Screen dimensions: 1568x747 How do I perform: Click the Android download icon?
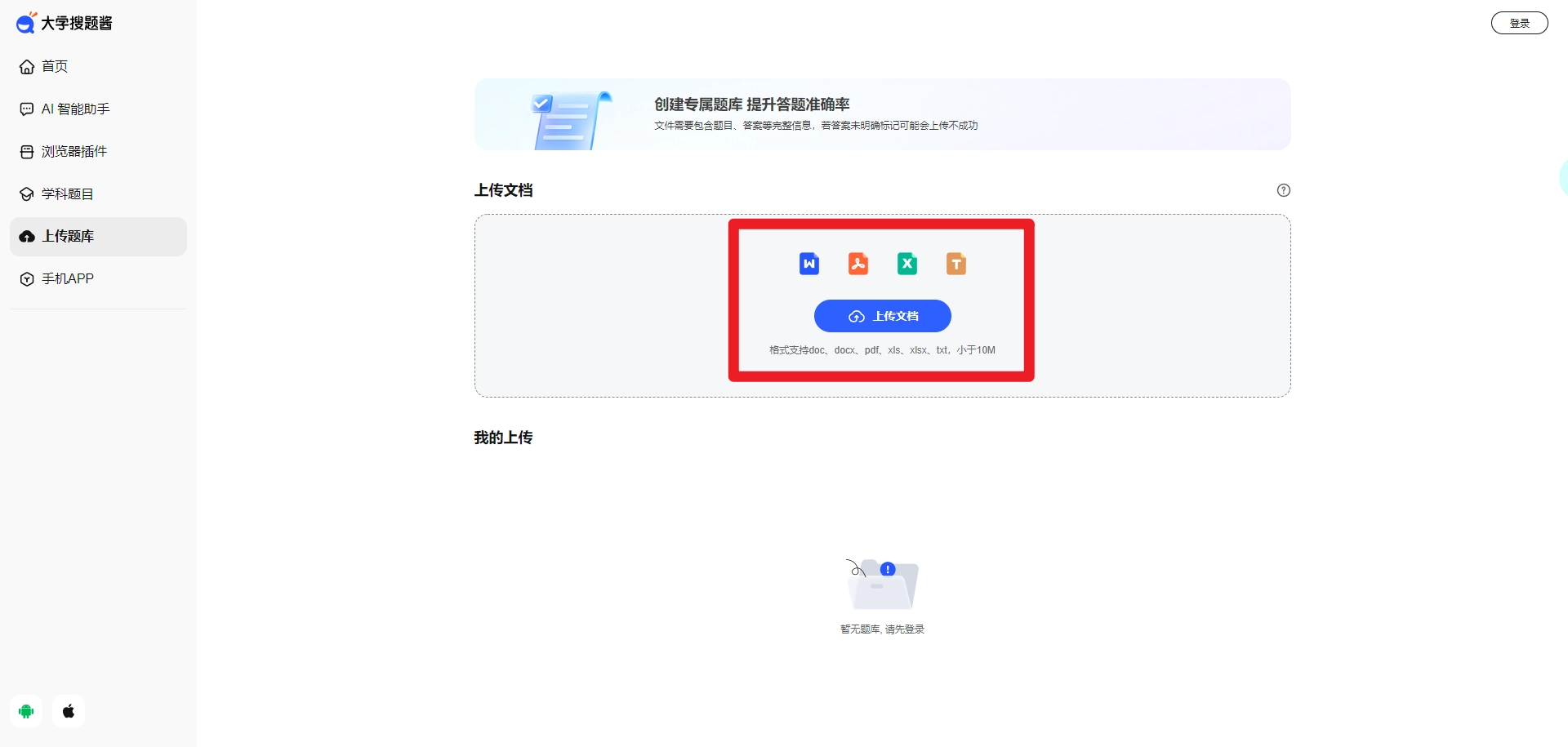point(26,711)
